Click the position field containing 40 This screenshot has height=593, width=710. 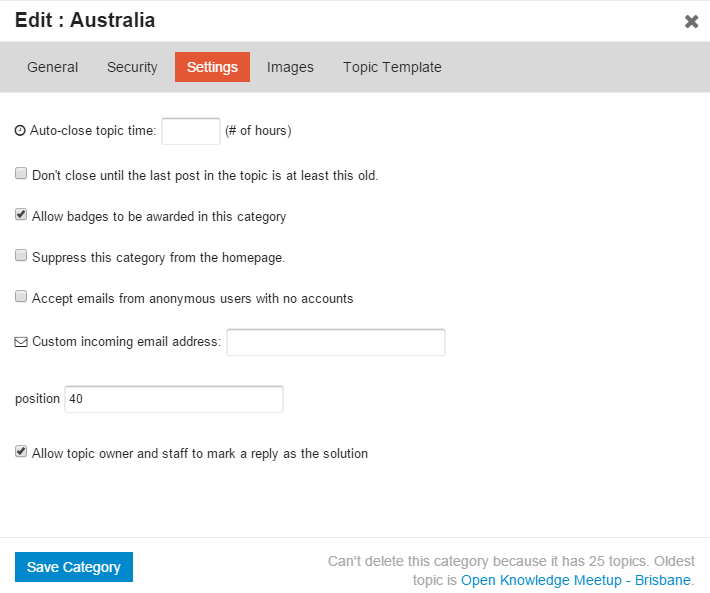[x=174, y=399]
